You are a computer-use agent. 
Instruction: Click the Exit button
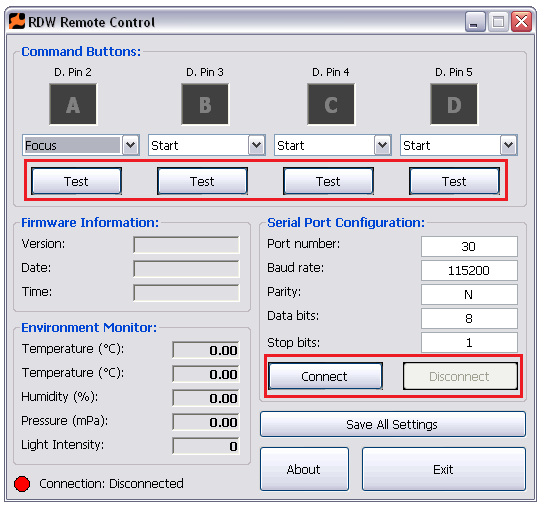444,469
